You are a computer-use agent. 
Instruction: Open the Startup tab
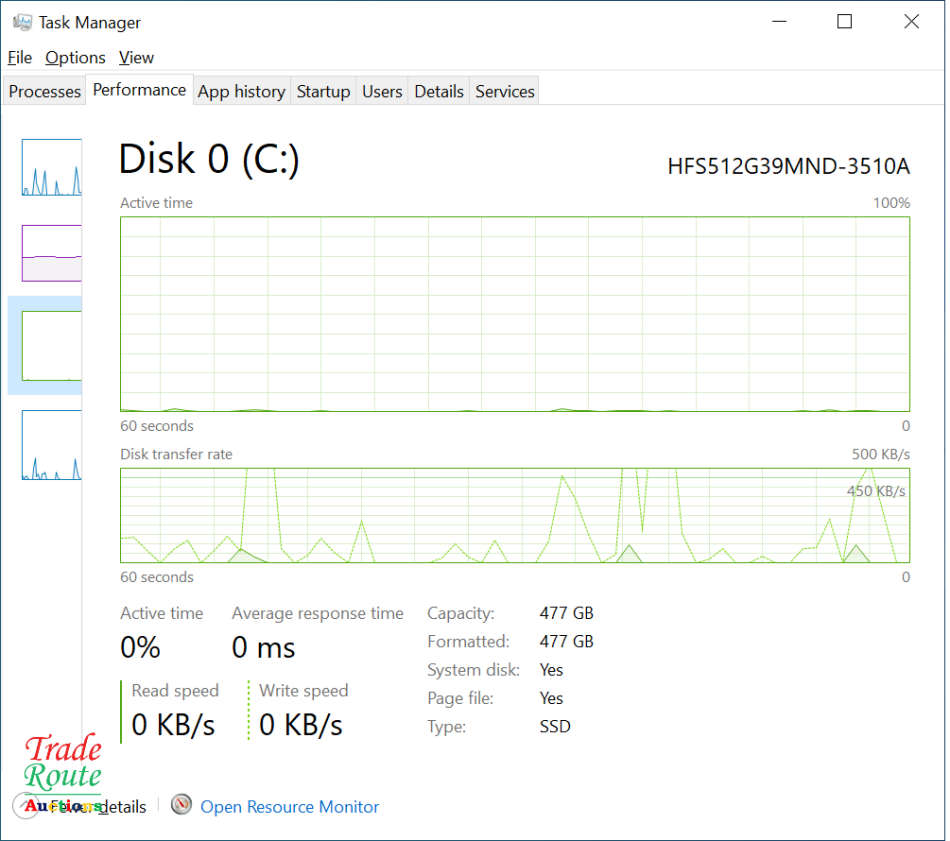(323, 91)
